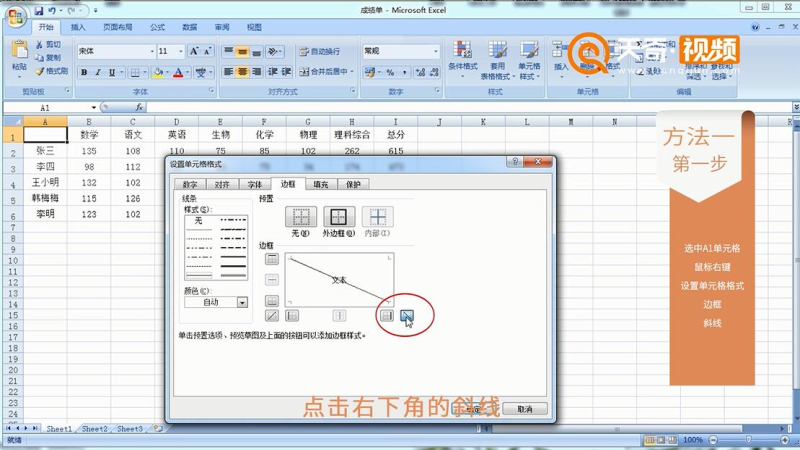The height and width of the screenshot is (450, 800).
Task: Open Conditional Formatting (条件格式)
Action: tap(462, 59)
